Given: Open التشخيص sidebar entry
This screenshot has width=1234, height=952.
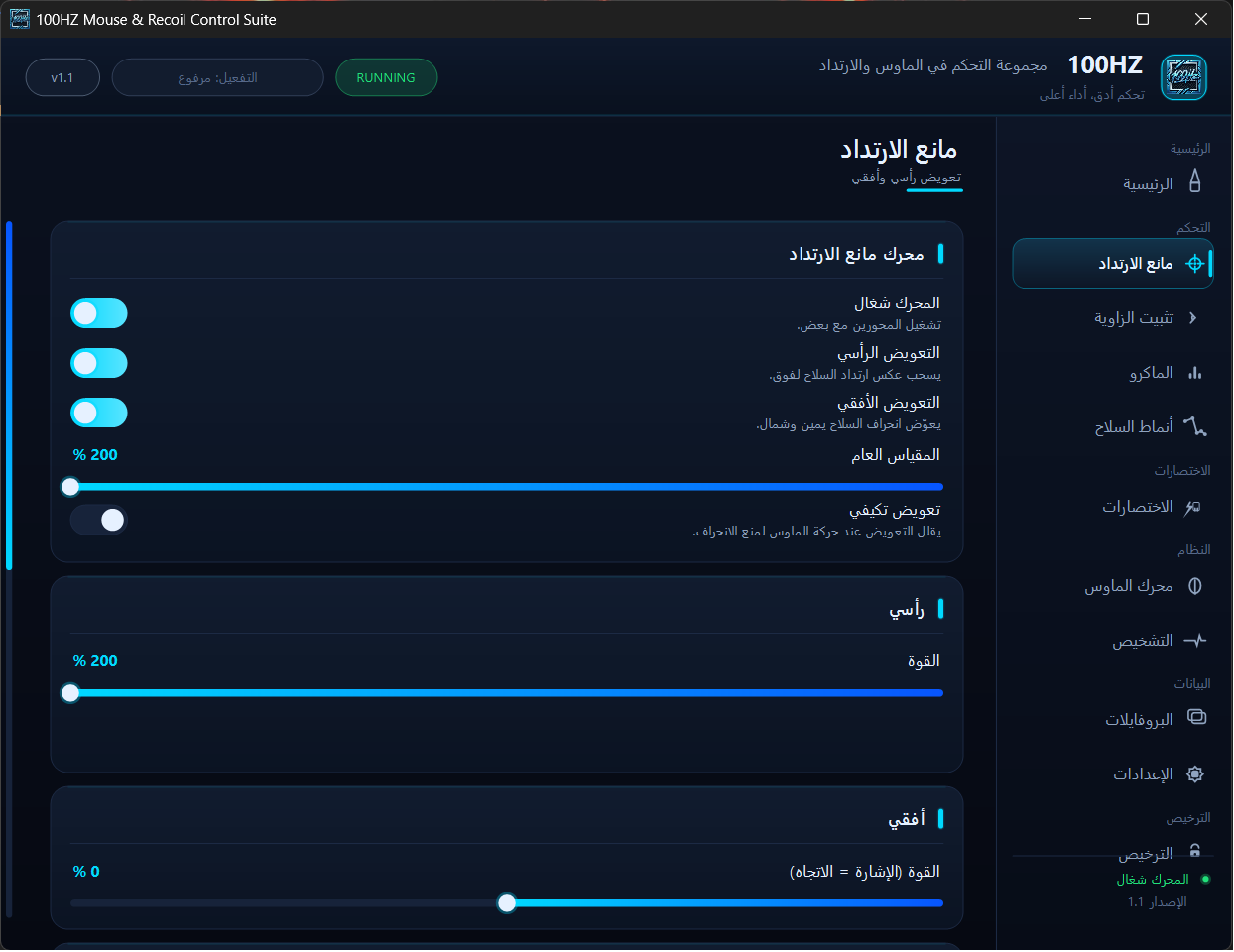Looking at the screenshot, I should click(1113, 641).
